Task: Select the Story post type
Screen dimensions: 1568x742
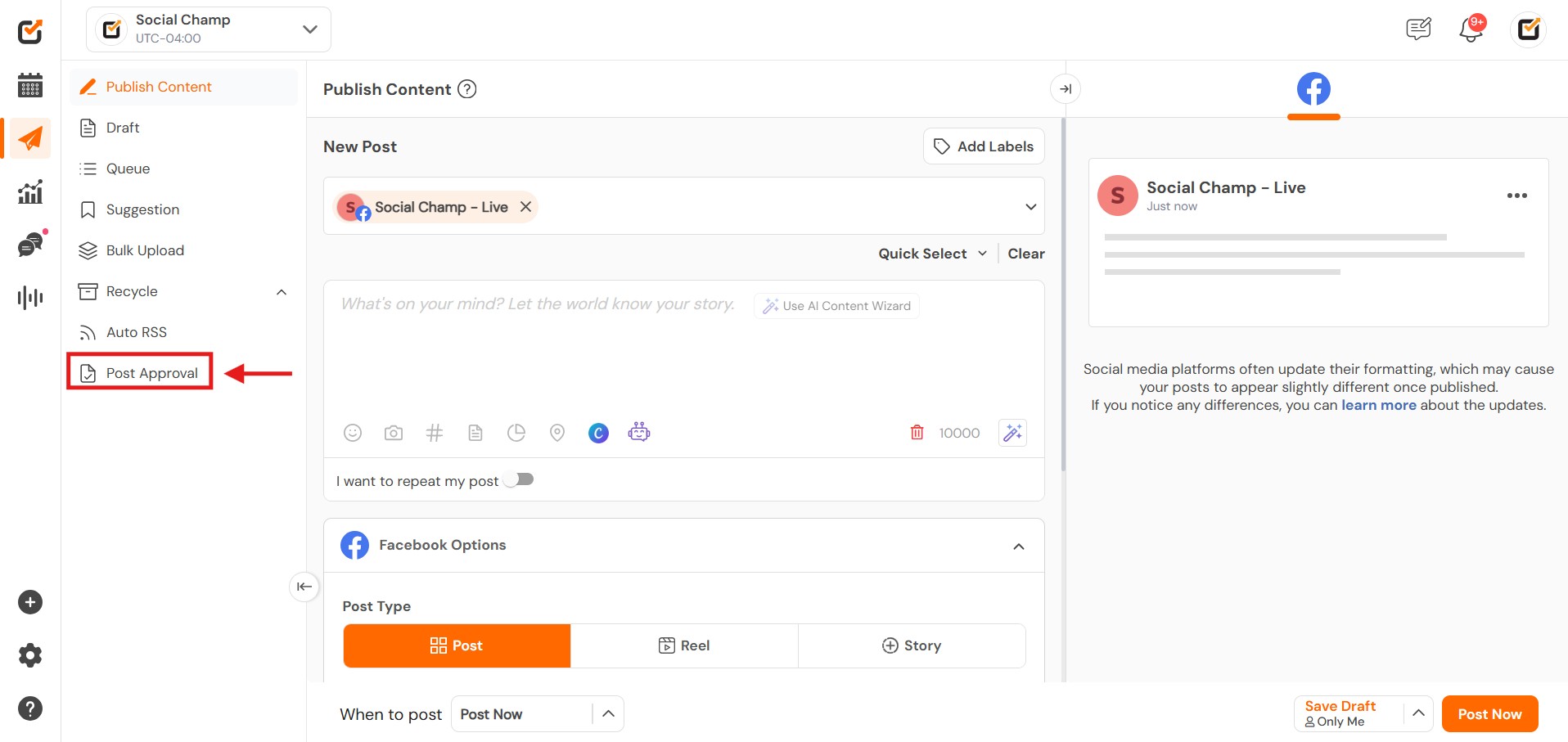Action: click(912, 645)
